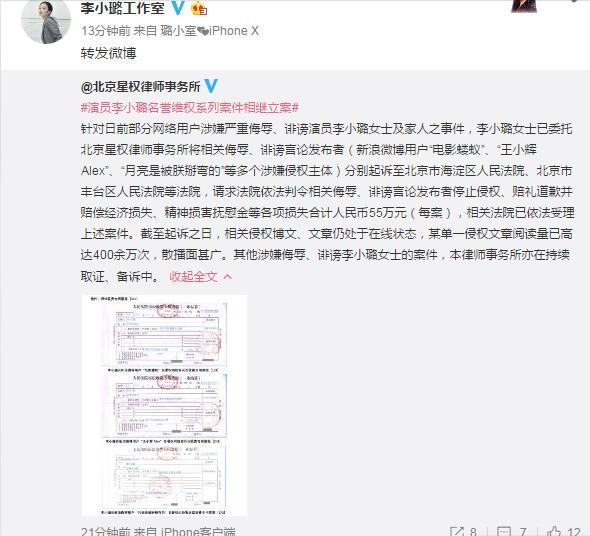The height and width of the screenshot is (536, 590).
Task: Open the 13分钟前 post timestamp
Action: [x=106, y=30]
